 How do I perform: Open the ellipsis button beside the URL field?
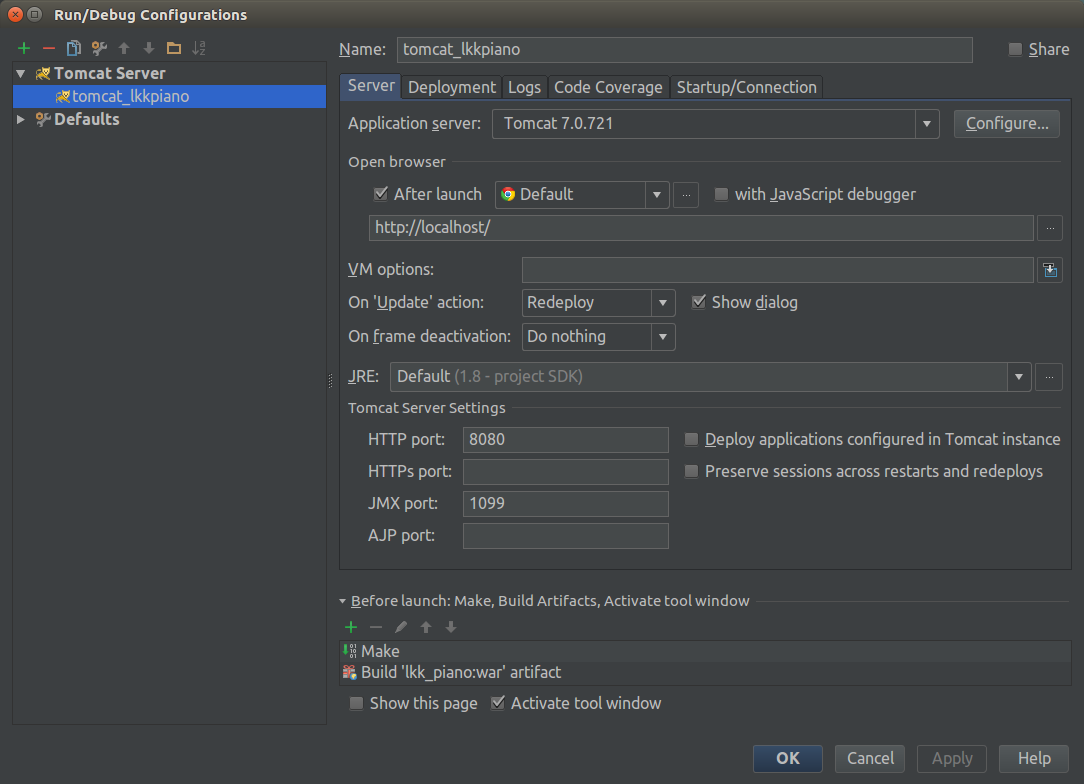(x=1050, y=228)
